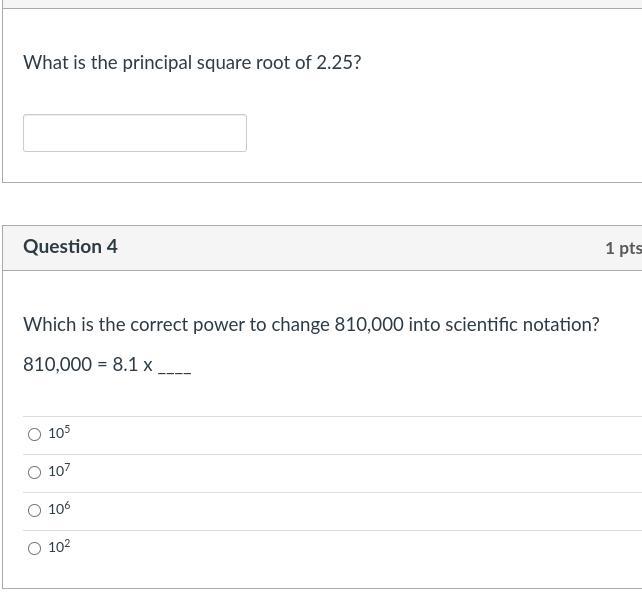642x610 pixels.
Task: Click the 10⁷ answer label text
Action: (x=59, y=471)
